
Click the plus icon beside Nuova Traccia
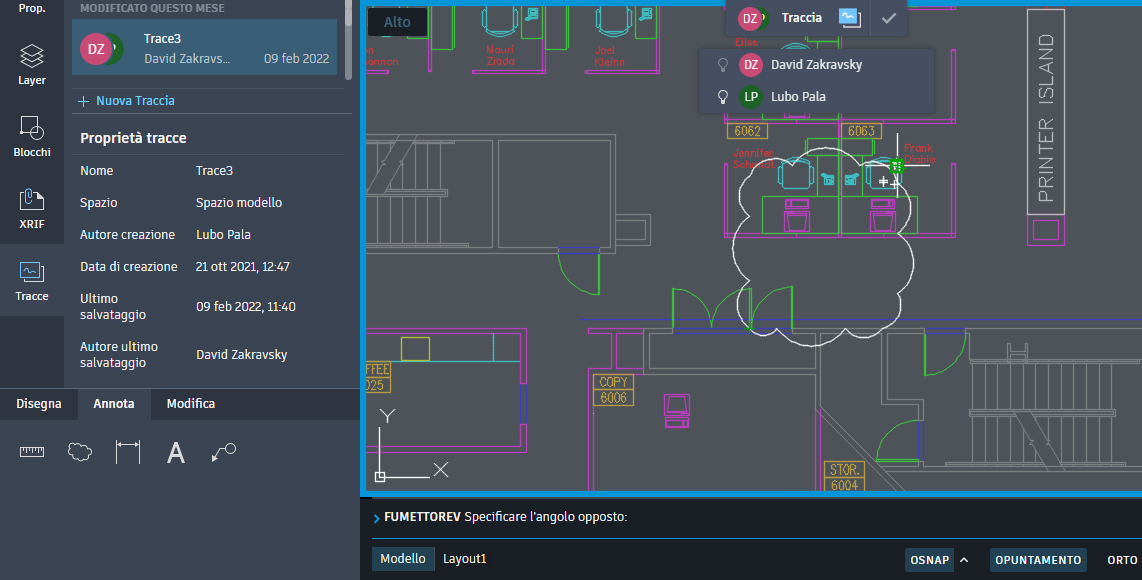(84, 101)
